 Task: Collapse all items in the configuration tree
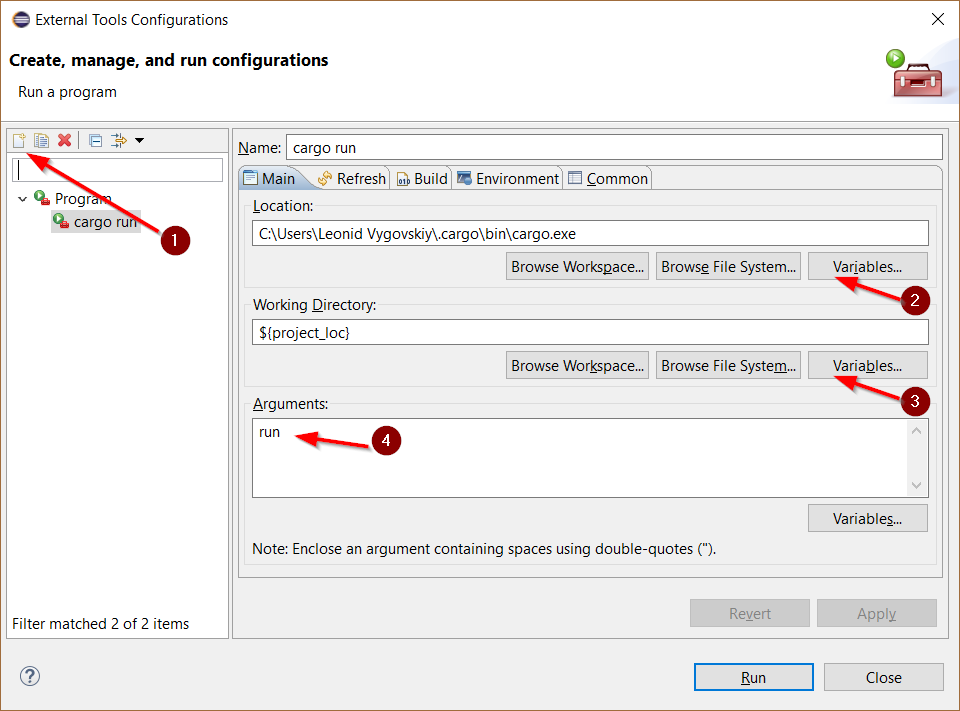click(95, 140)
